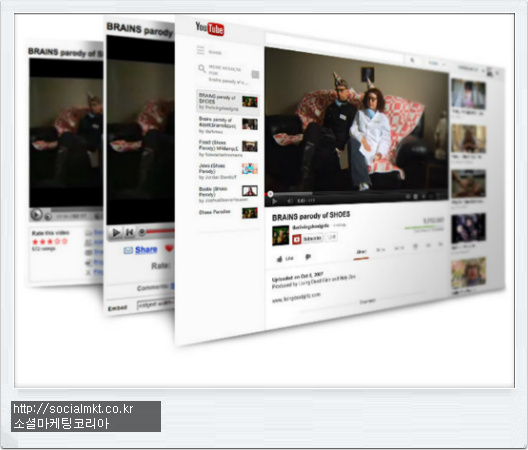Click the red Subscribe button
This screenshot has width=528, height=450.
coord(307,238)
